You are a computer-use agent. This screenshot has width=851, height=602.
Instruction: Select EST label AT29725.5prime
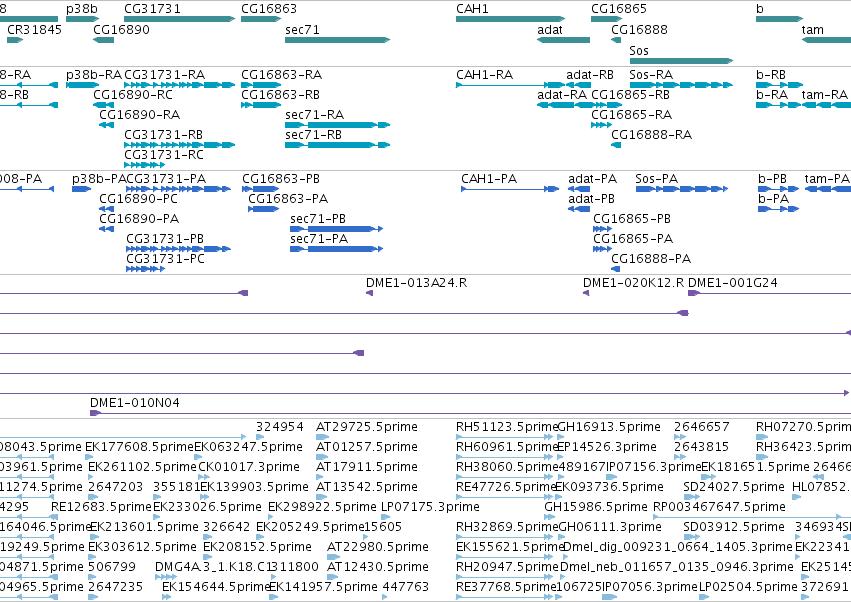point(367,427)
